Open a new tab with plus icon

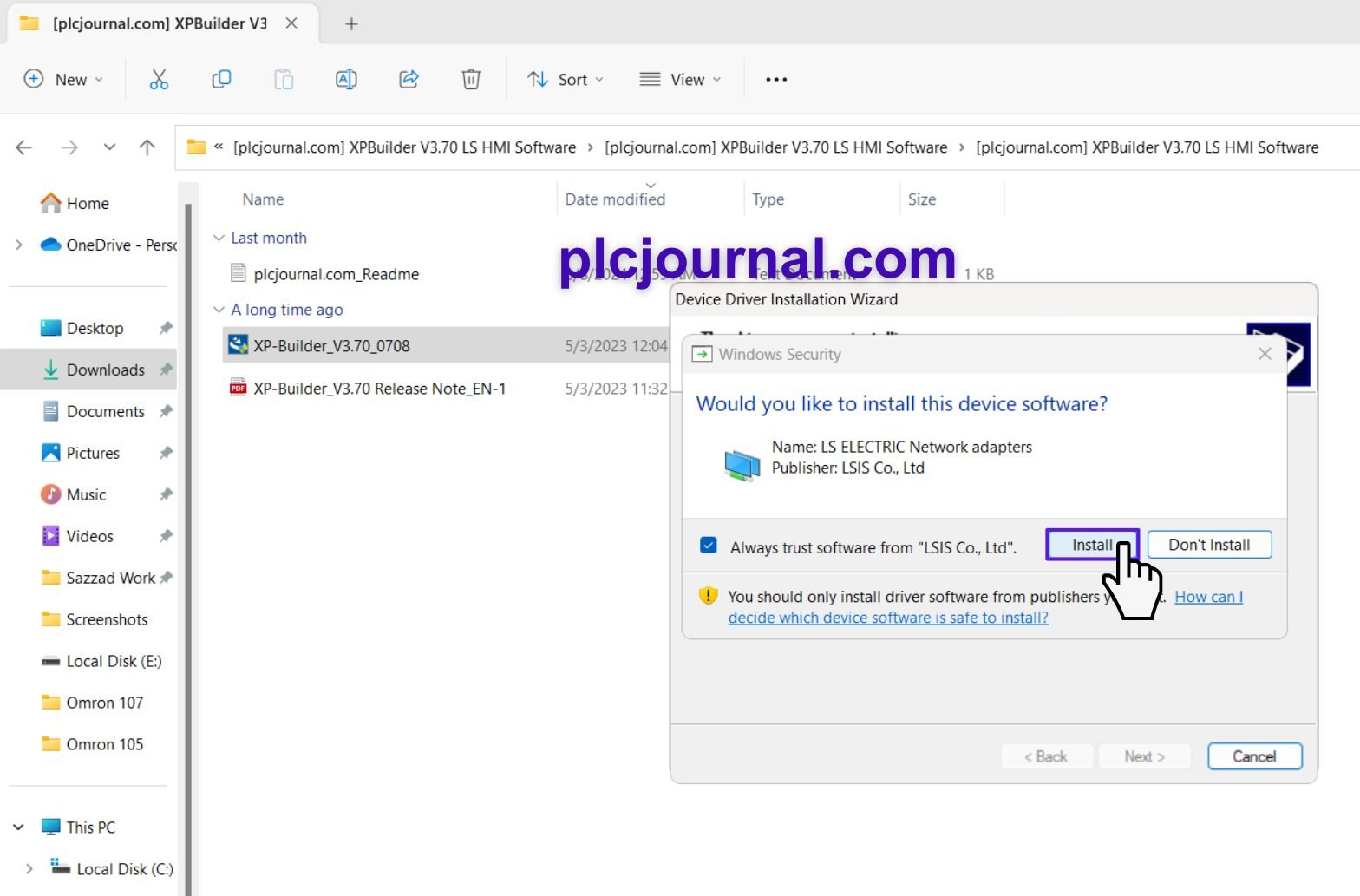(x=351, y=23)
